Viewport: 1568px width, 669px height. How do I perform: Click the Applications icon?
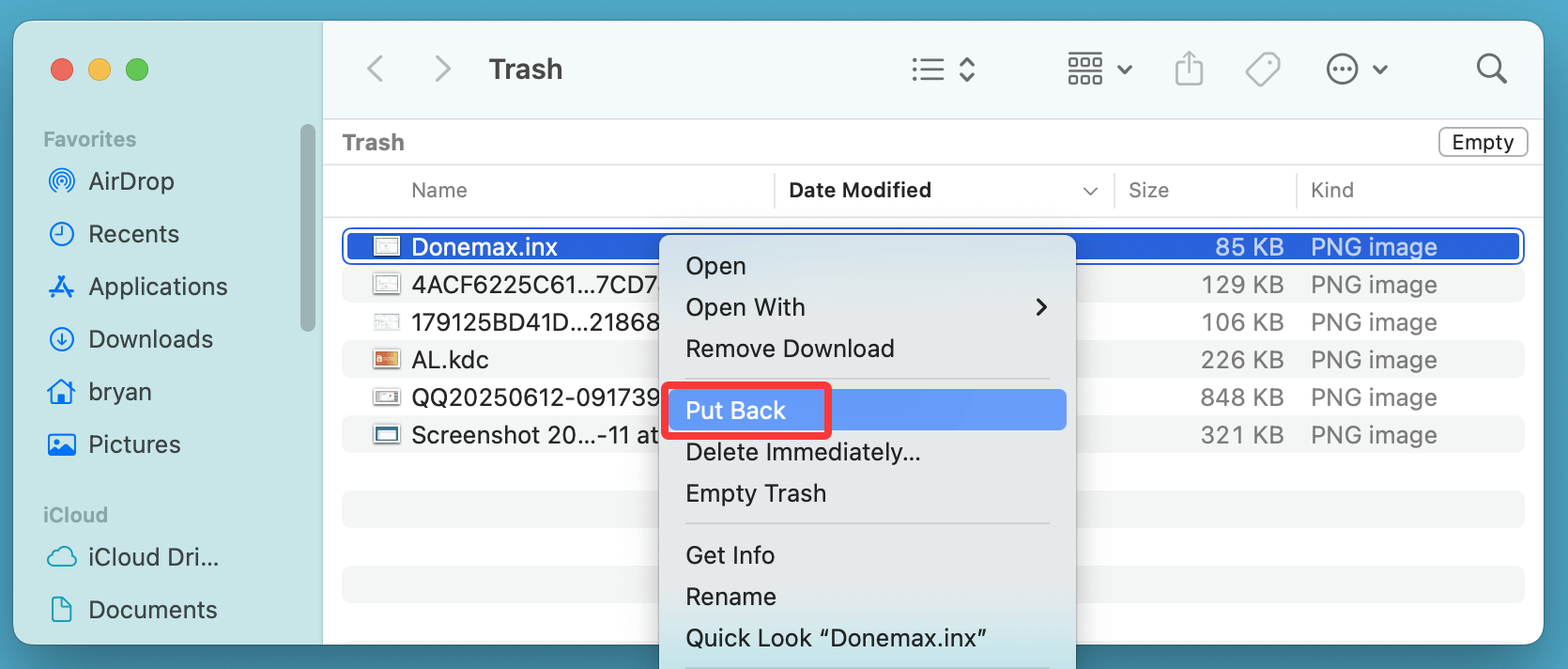(62, 287)
